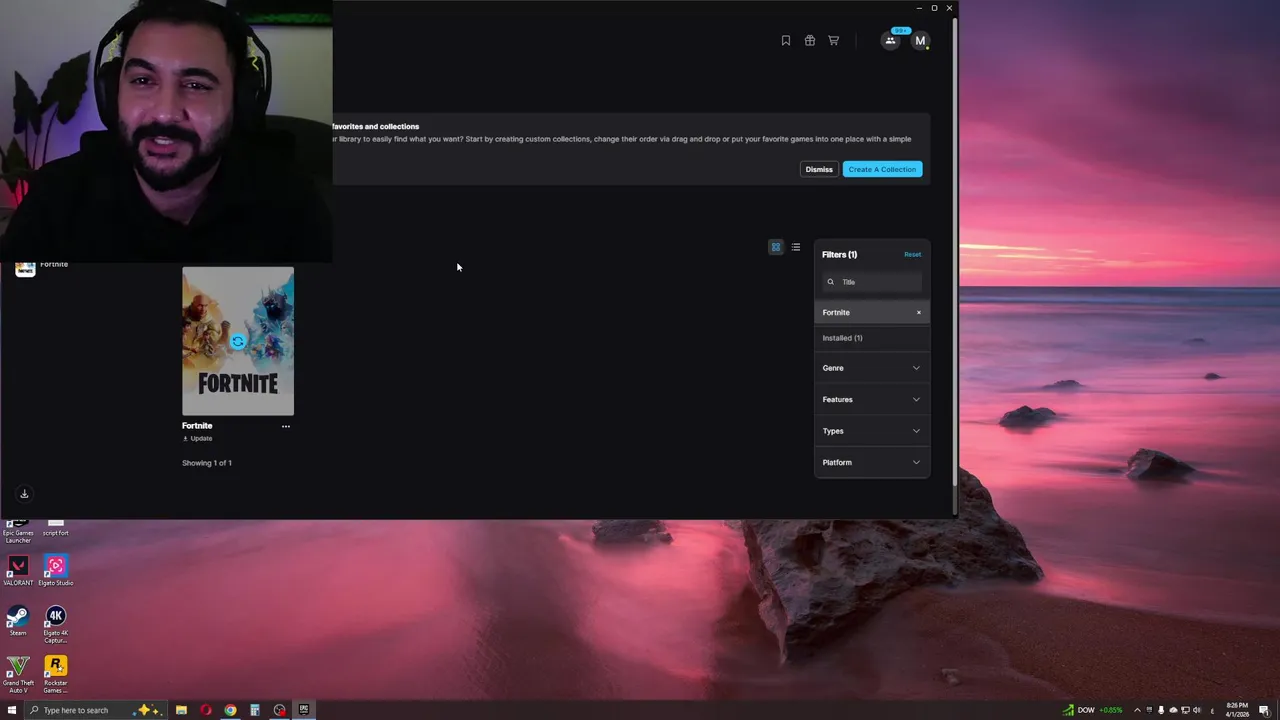Select the Steam desktop shortcut

point(18,621)
